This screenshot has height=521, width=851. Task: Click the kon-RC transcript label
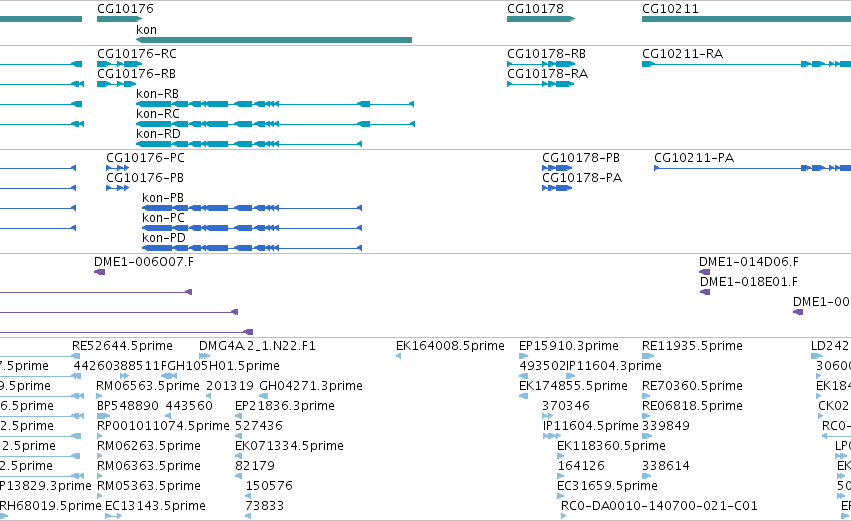click(158, 114)
